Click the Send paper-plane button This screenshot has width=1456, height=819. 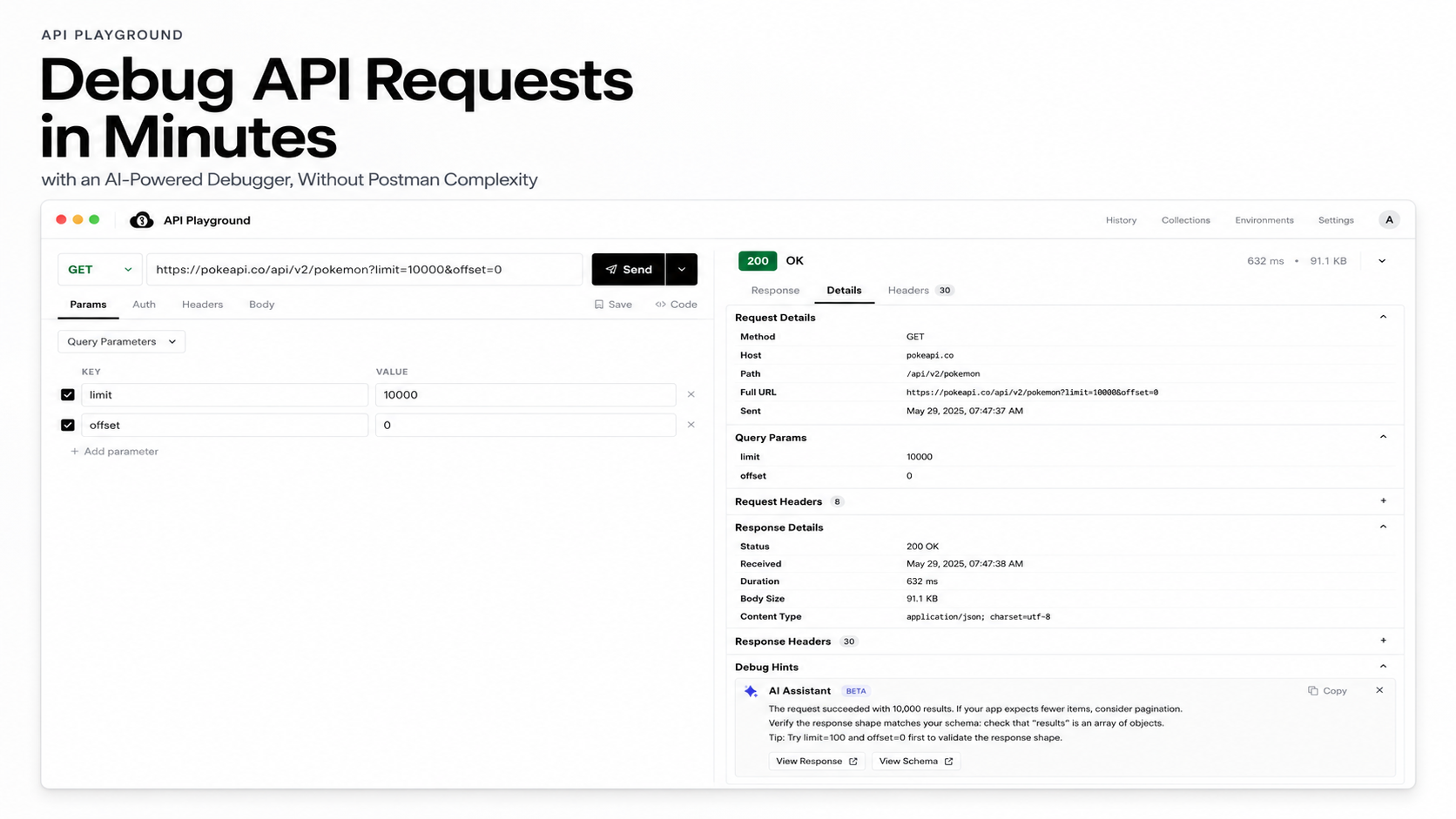(x=628, y=270)
